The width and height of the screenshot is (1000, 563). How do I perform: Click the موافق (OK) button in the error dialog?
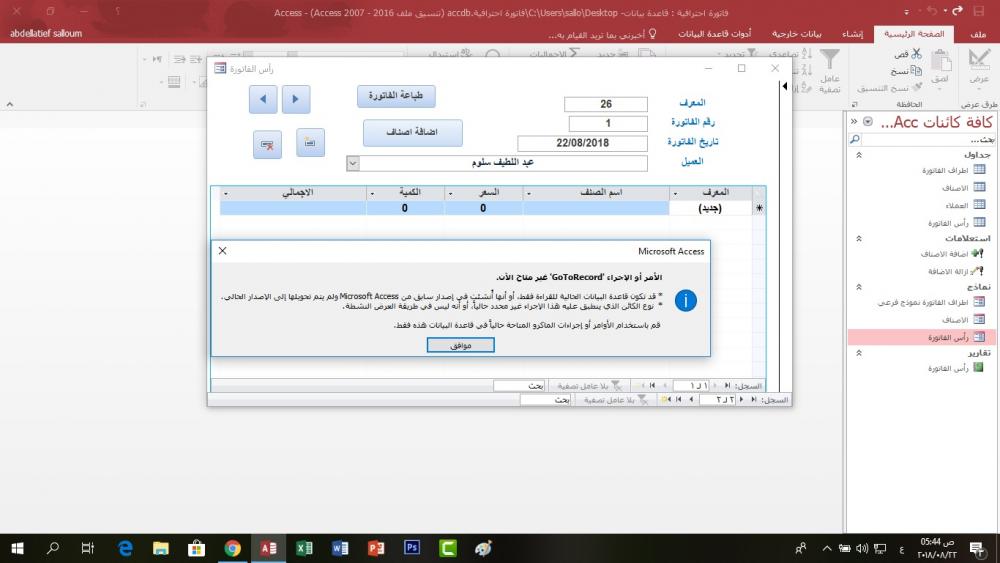460,345
